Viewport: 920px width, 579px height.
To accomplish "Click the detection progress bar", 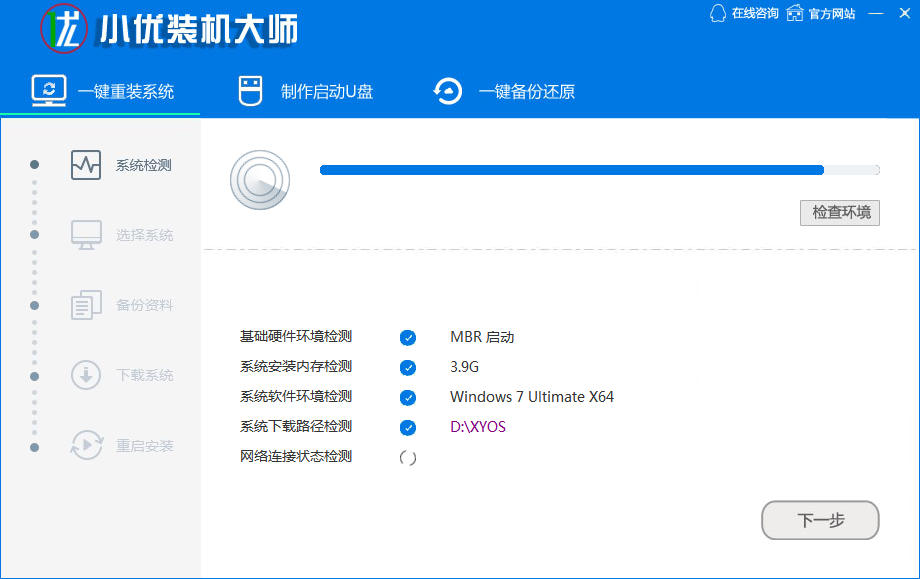I will (600, 170).
